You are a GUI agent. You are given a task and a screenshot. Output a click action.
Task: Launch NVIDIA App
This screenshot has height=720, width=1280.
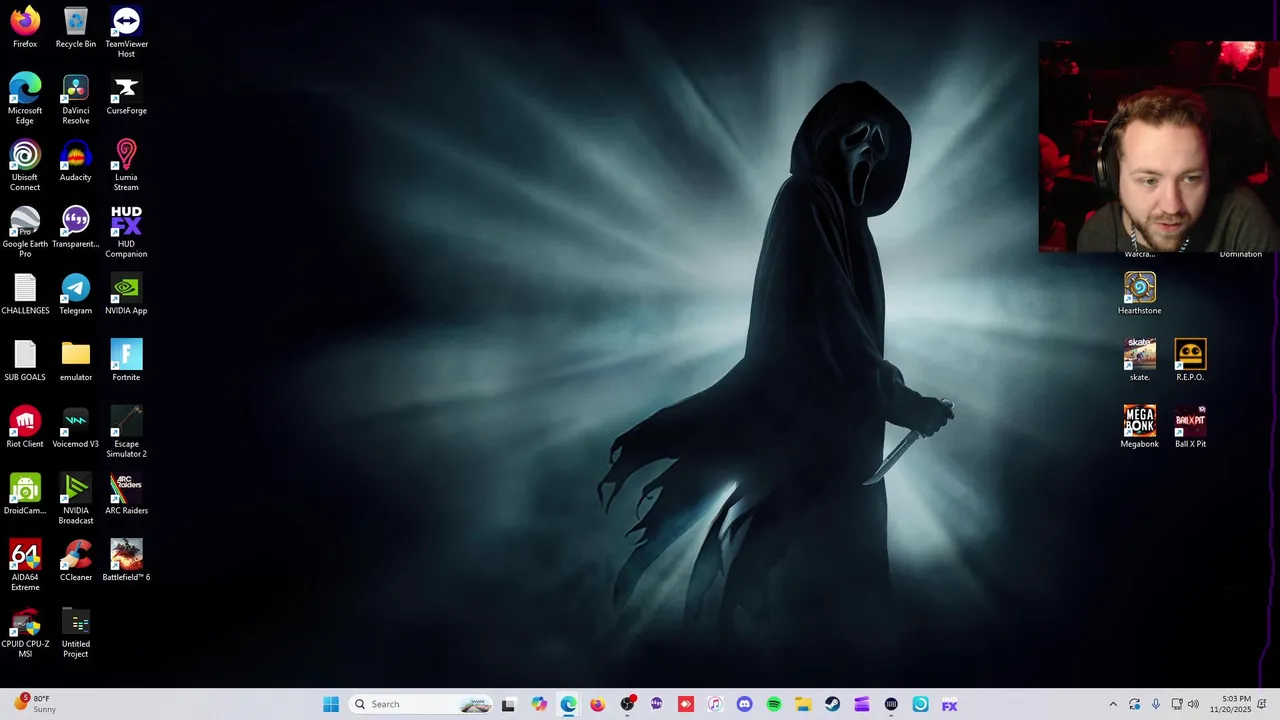[x=126, y=294]
